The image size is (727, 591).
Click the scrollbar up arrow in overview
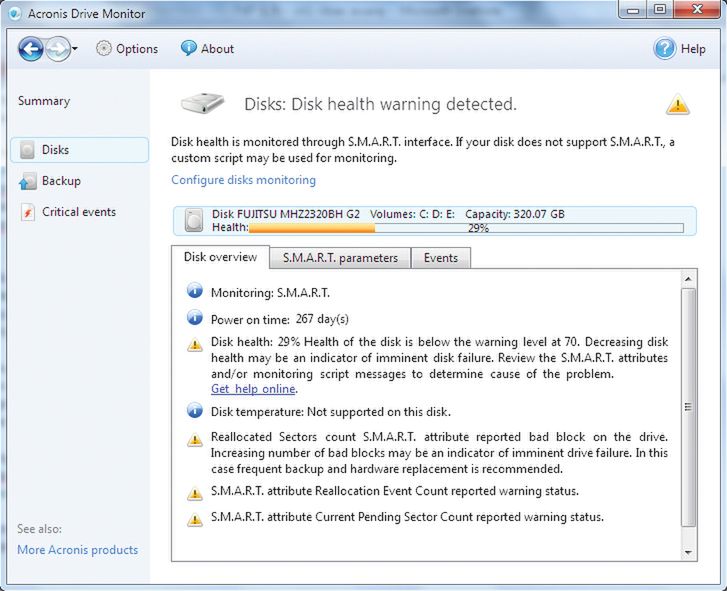pos(688,279)
